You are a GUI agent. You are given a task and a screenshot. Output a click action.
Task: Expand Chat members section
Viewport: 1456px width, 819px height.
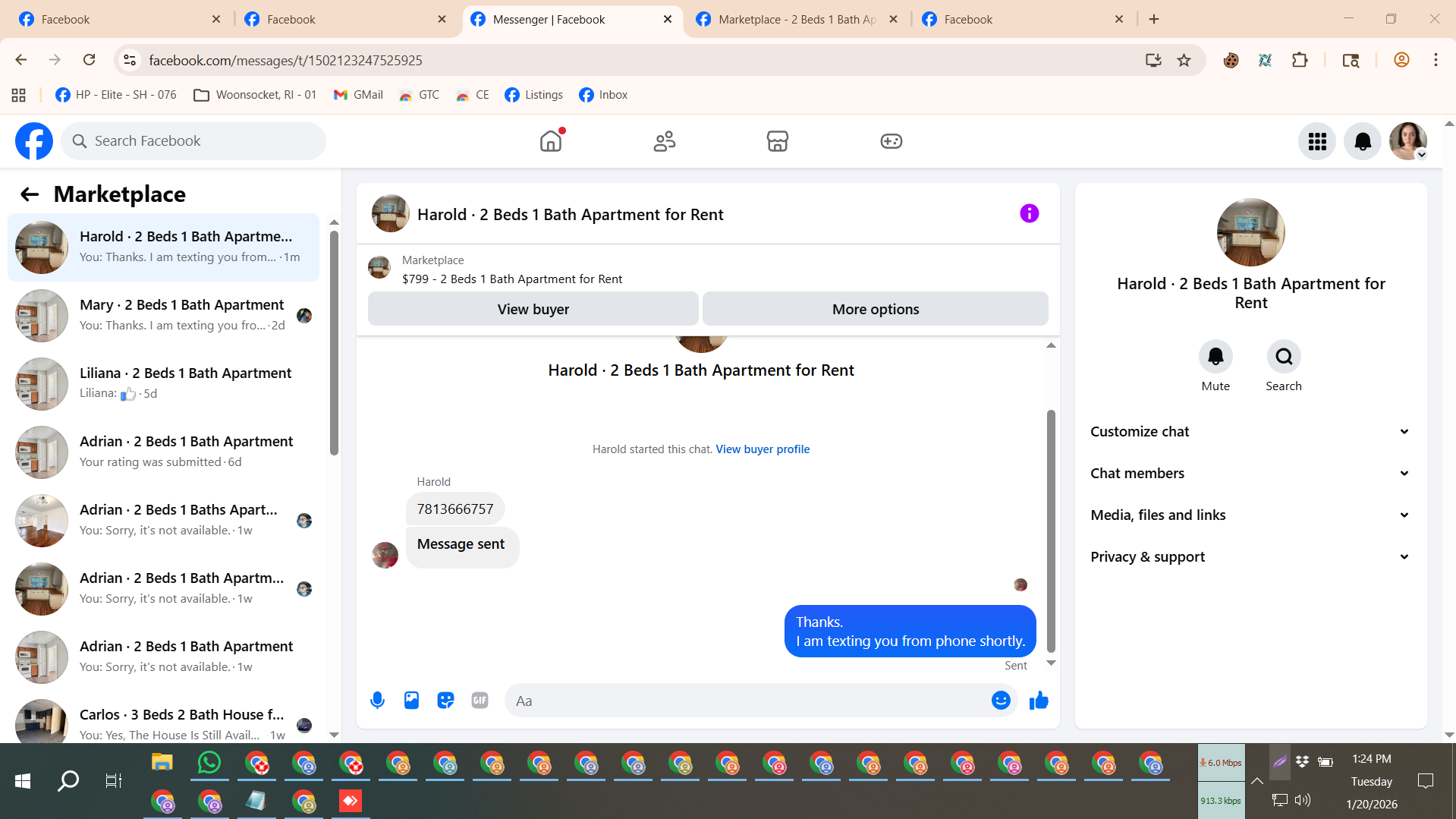[1250, 474]
